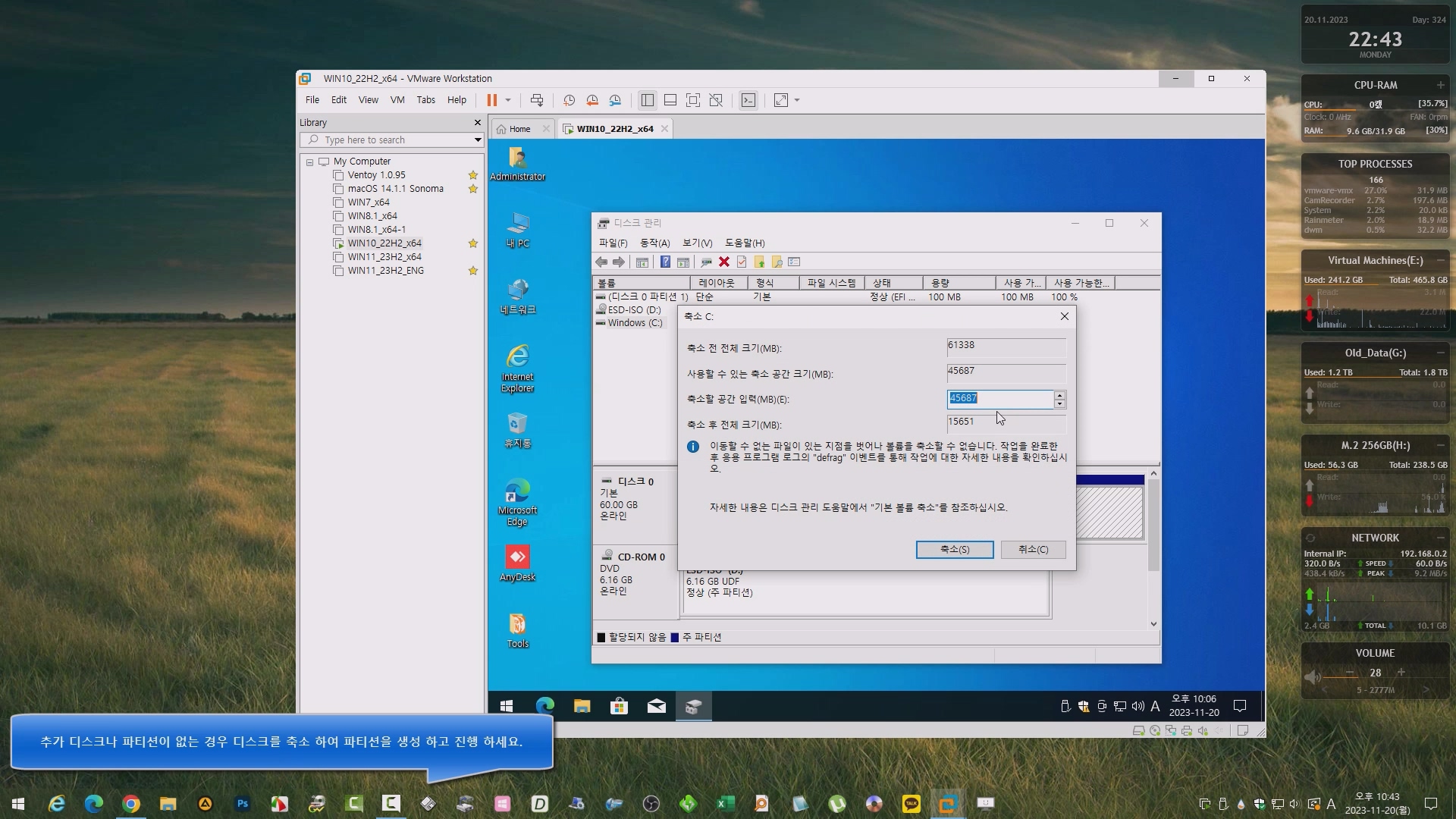Image resolution: width=1456 pixels, height=819 pixels.
Task: Open File Explorer in guest taskbar
Action: (x=582, y=707)
